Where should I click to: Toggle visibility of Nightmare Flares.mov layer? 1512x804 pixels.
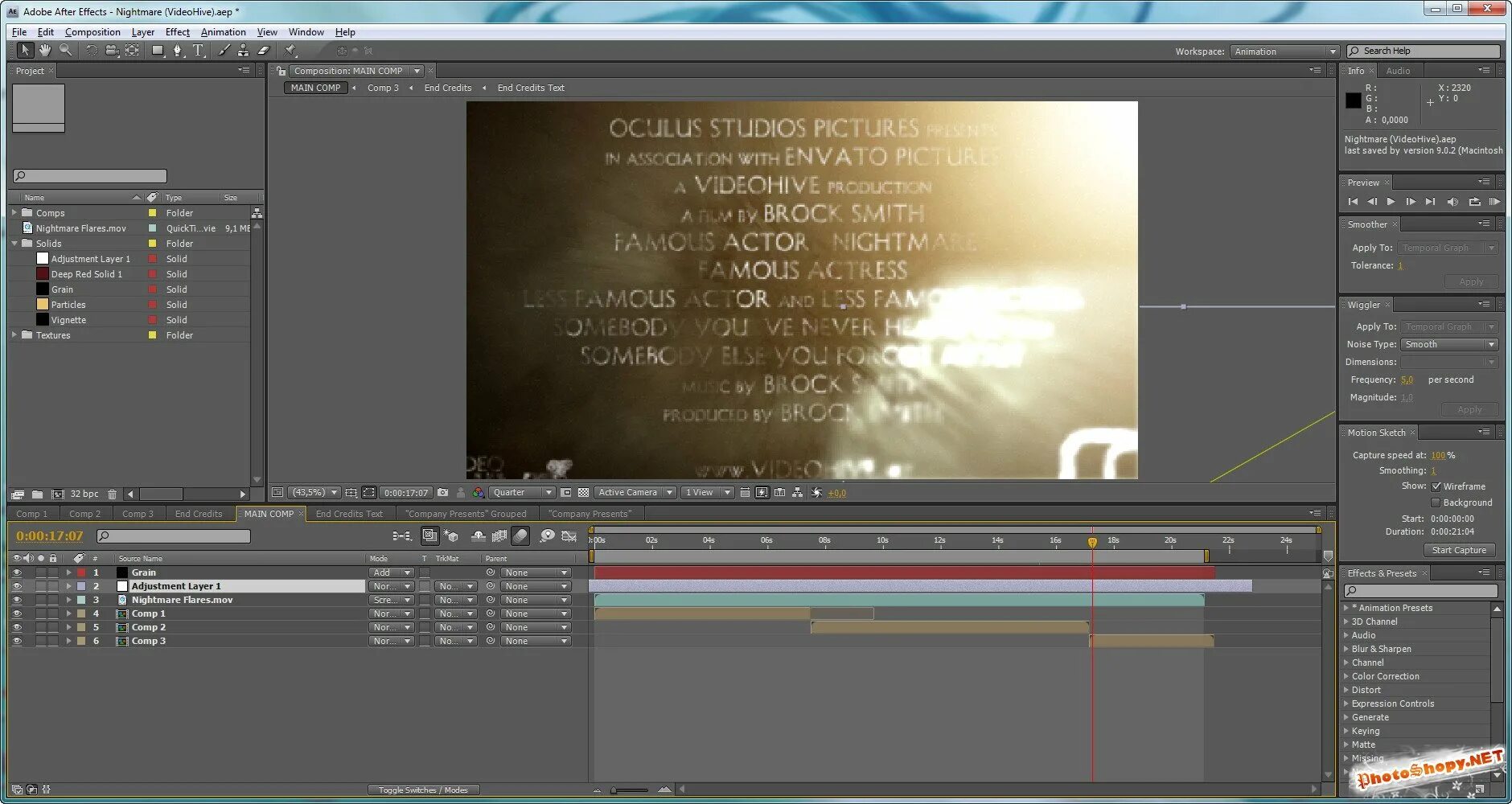tap(16, 600)
